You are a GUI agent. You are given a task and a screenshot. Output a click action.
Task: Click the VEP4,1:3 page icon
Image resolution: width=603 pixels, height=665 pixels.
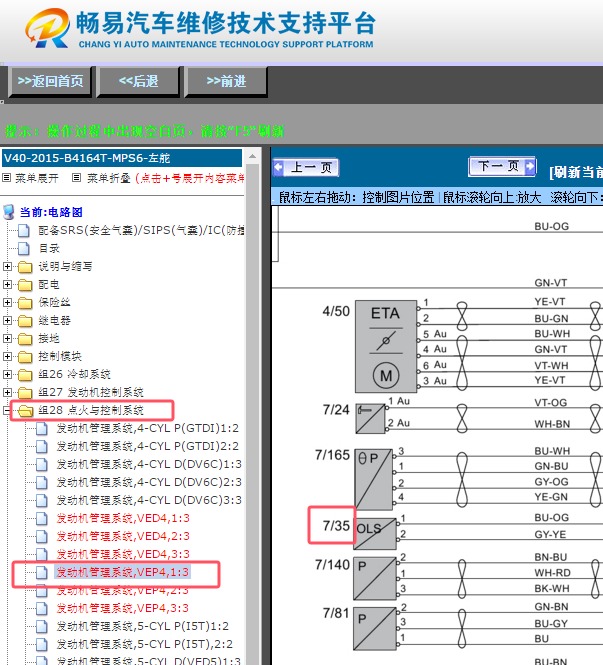point(42,572)
